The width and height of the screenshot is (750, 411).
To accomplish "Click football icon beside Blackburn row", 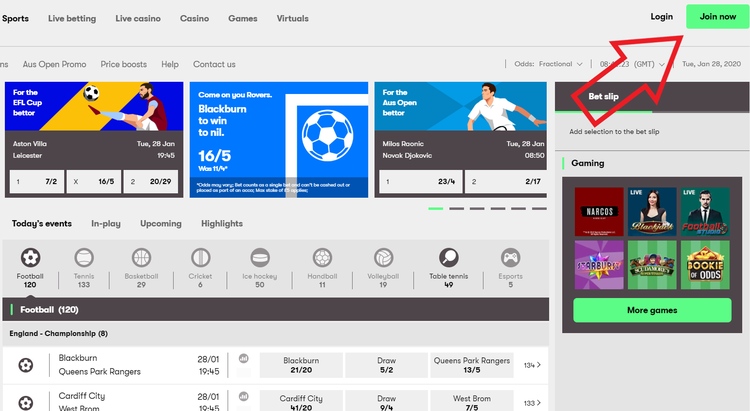I will click(26, 366).
